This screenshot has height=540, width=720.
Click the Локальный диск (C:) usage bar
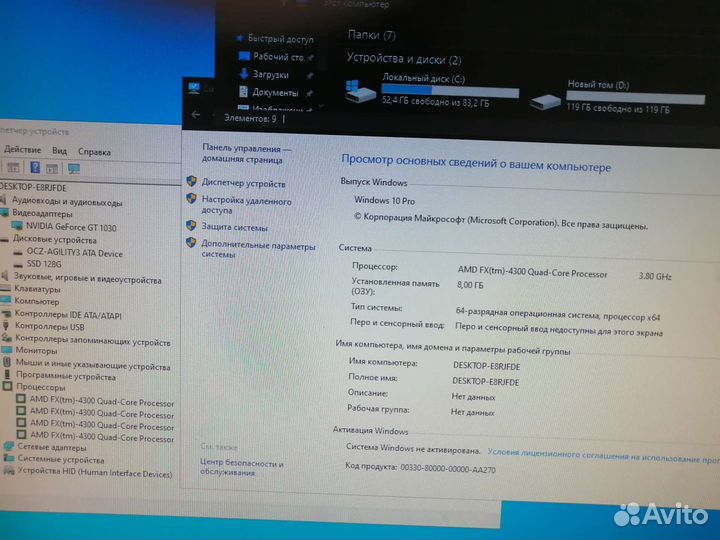point(450,90)
